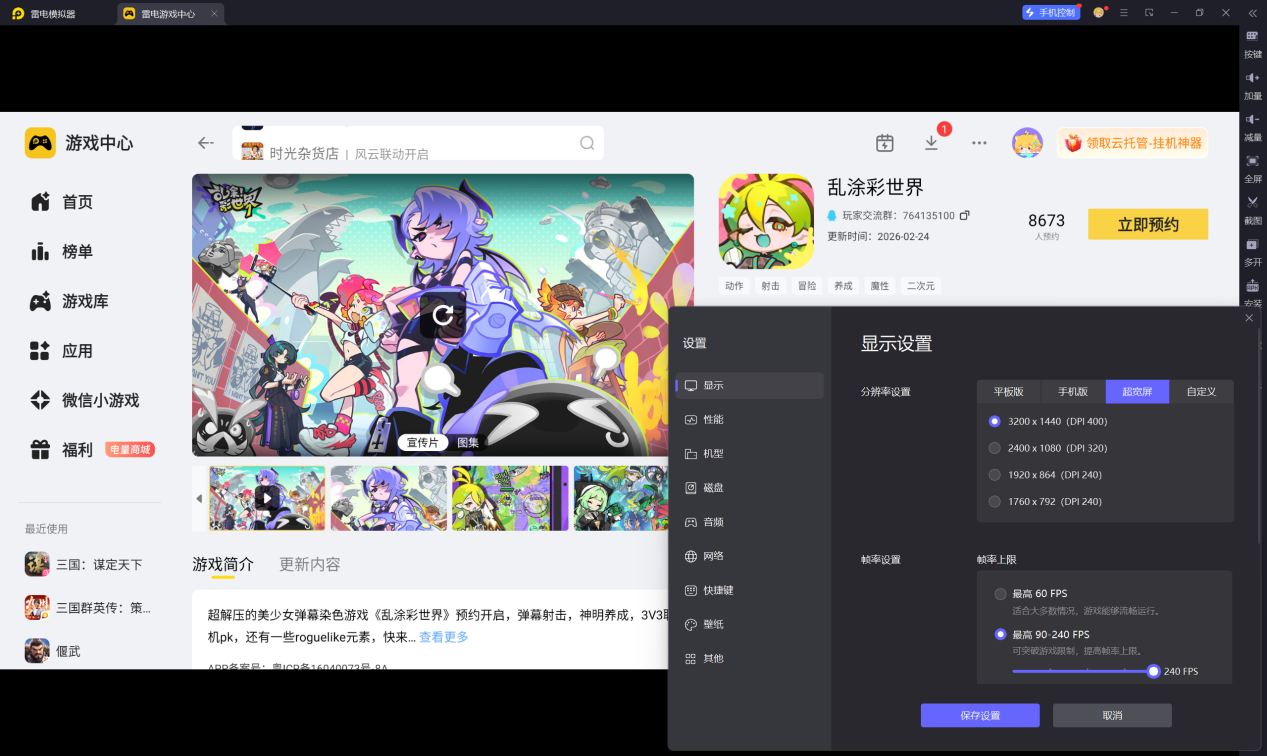This screenshot has width=1267, height=756.
Task: Switch to 平板版 tablet resolution tab
Action: (x=1009, y=392)
